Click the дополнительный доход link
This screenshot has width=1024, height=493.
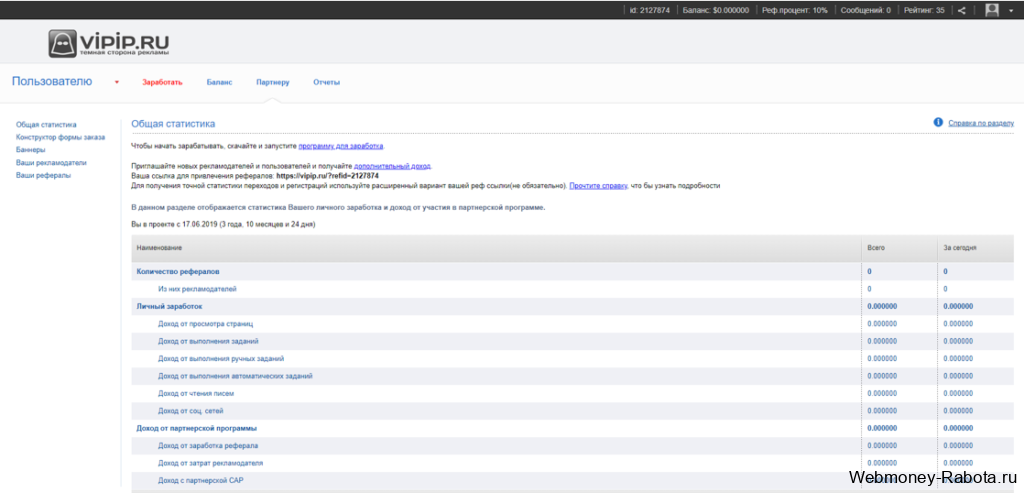(x=392, y=166)
